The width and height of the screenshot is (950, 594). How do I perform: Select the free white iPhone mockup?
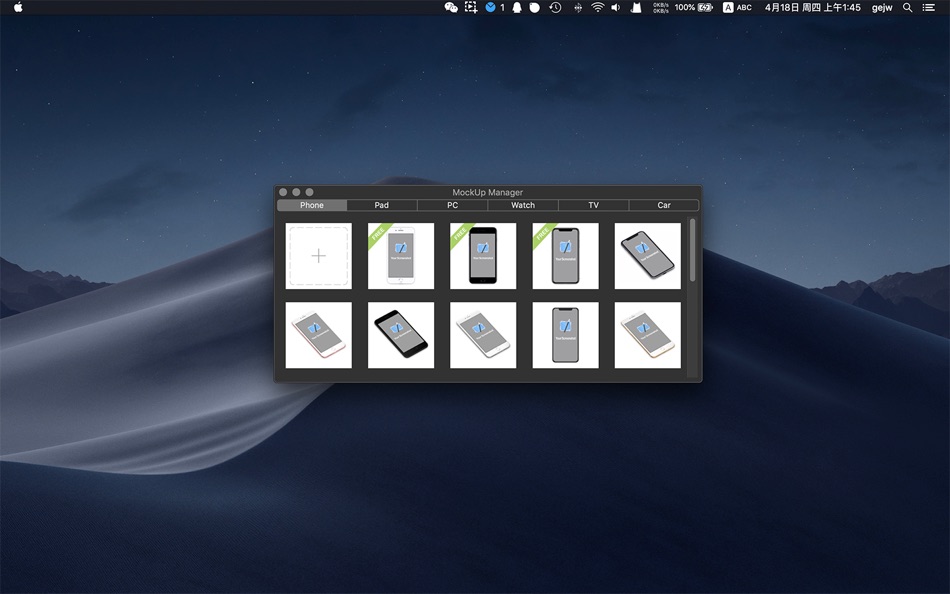[401, 256]
